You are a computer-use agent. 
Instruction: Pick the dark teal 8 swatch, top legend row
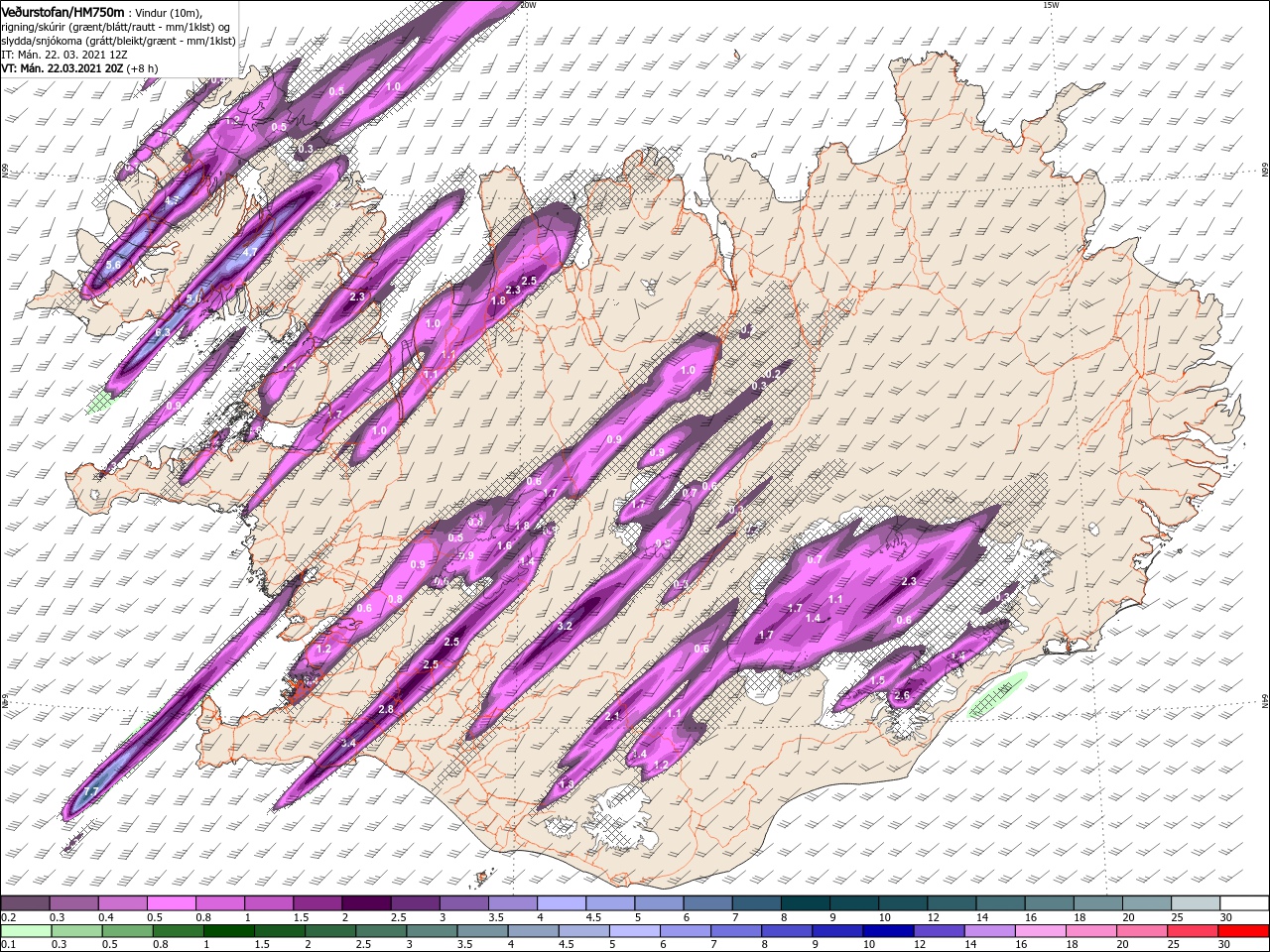(805, 903)
